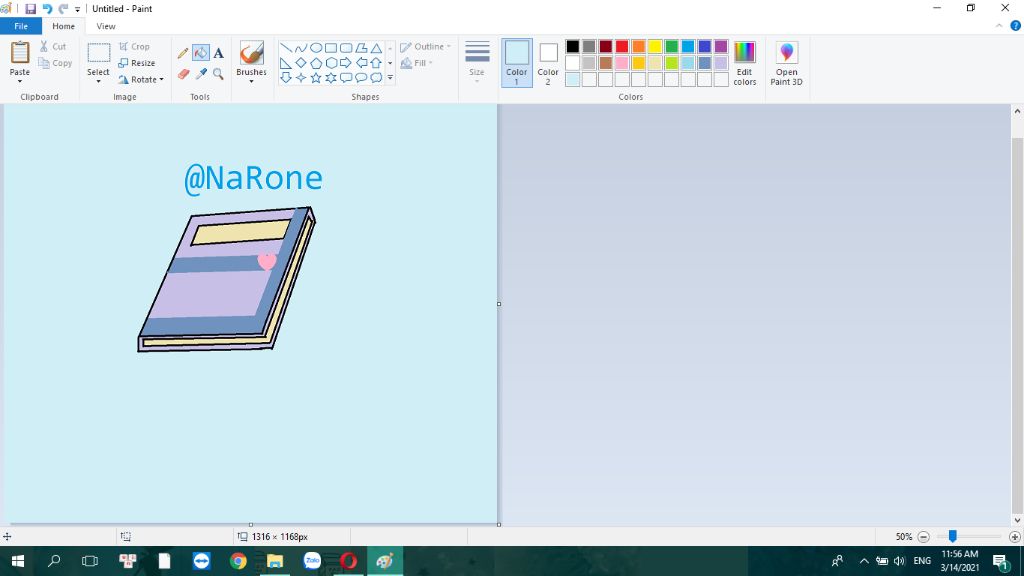
Task: Expand the Shapes gallery more arrow
Action: point(390,78)
